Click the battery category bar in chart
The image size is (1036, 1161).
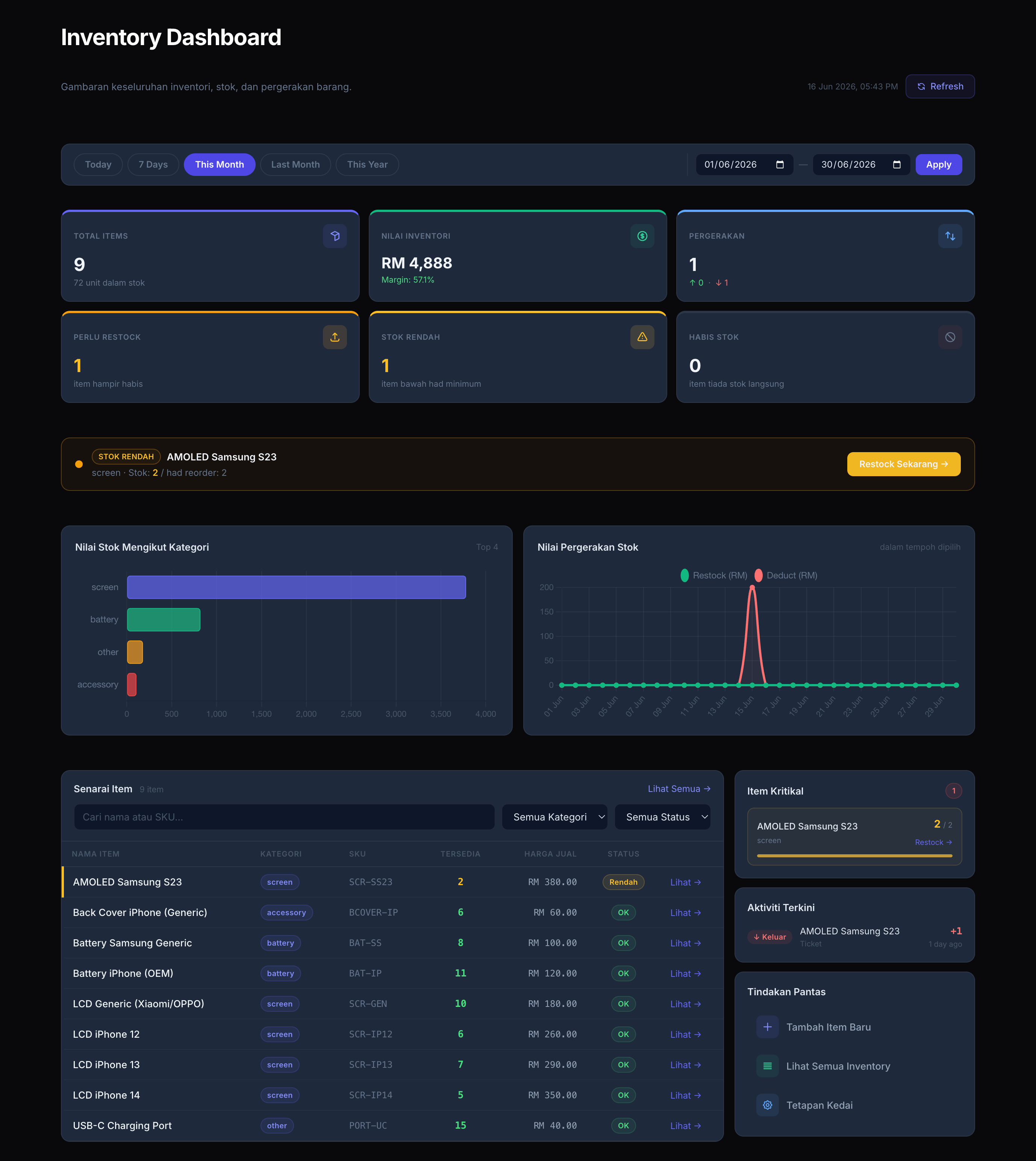164,619
